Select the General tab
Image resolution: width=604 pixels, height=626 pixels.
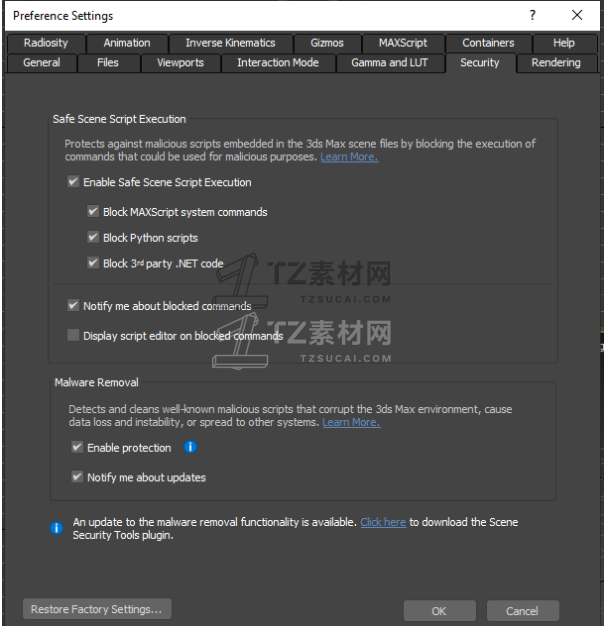[x=42, y=63]
